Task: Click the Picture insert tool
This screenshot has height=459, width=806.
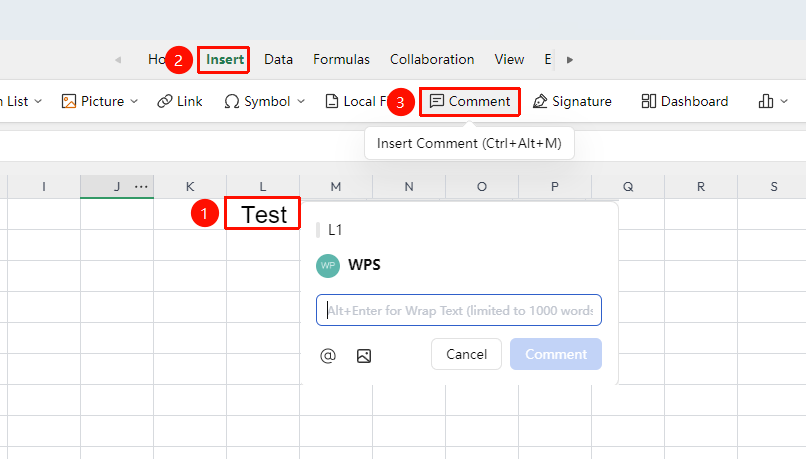Action: [x=93, y=101]
